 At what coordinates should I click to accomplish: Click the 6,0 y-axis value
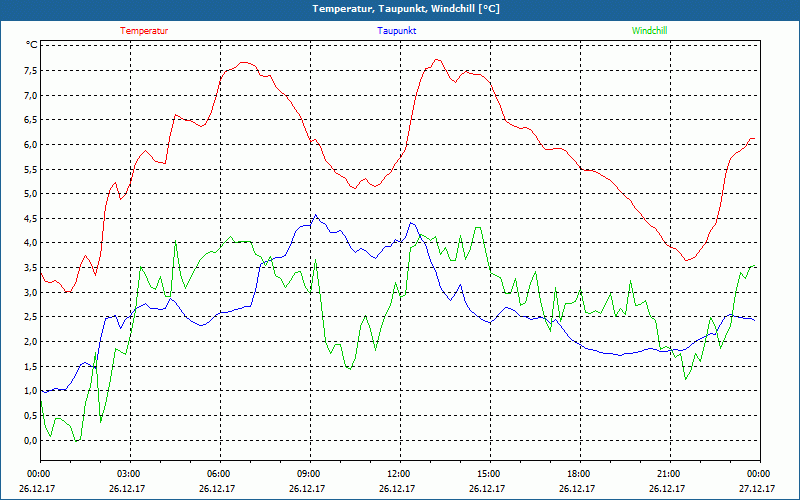pyautogui.click(x=31, y=145)
